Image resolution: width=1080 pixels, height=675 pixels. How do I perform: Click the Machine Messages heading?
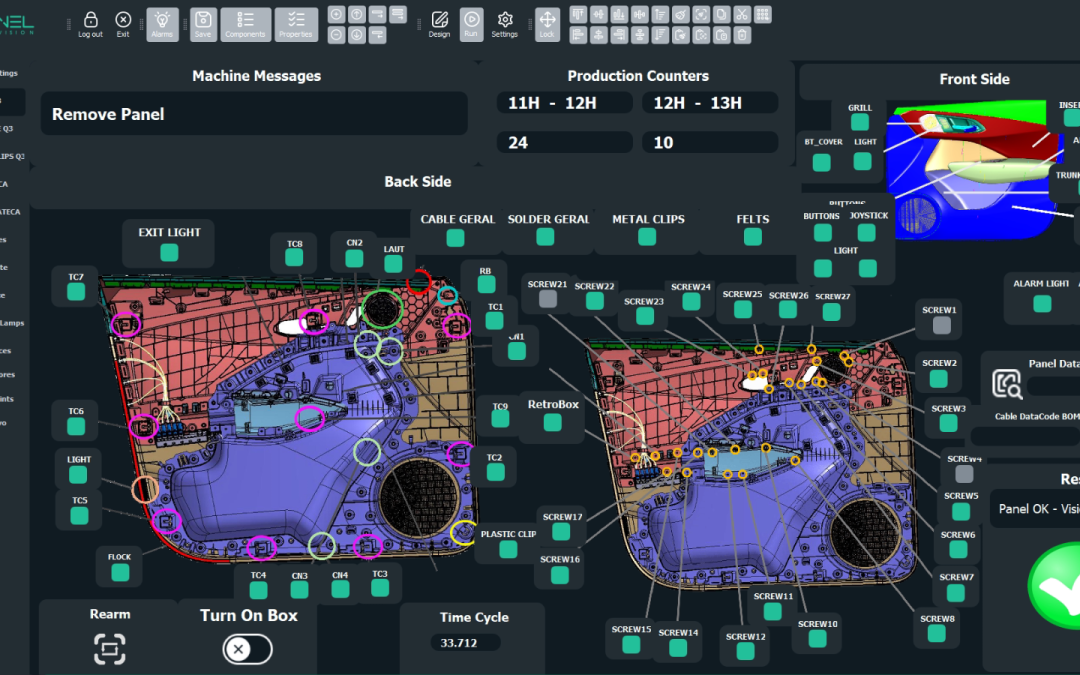click(256, 76)
